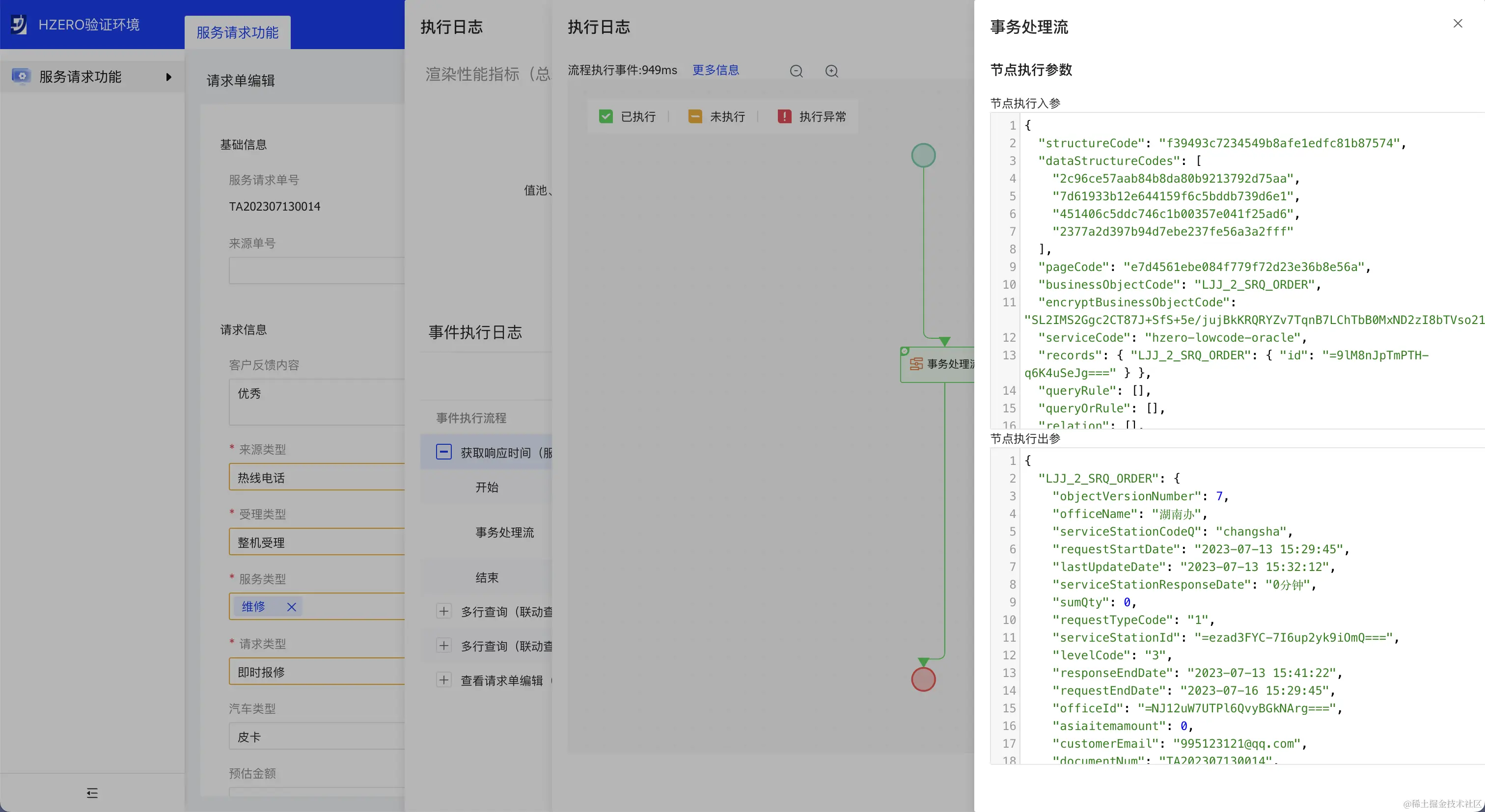This screenshot has width=1485, height=812.
Task: Click the 执行异常 red legend marker
Action: 784,116
